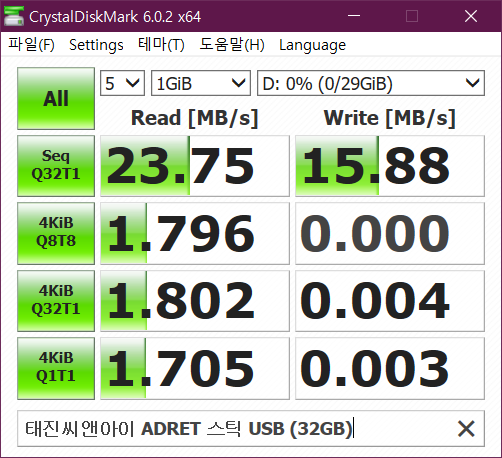This screenshot has width=502, height=458.
Task: Click the 4KiB Q32T1 write value 0.004
Action: [390, 301]
